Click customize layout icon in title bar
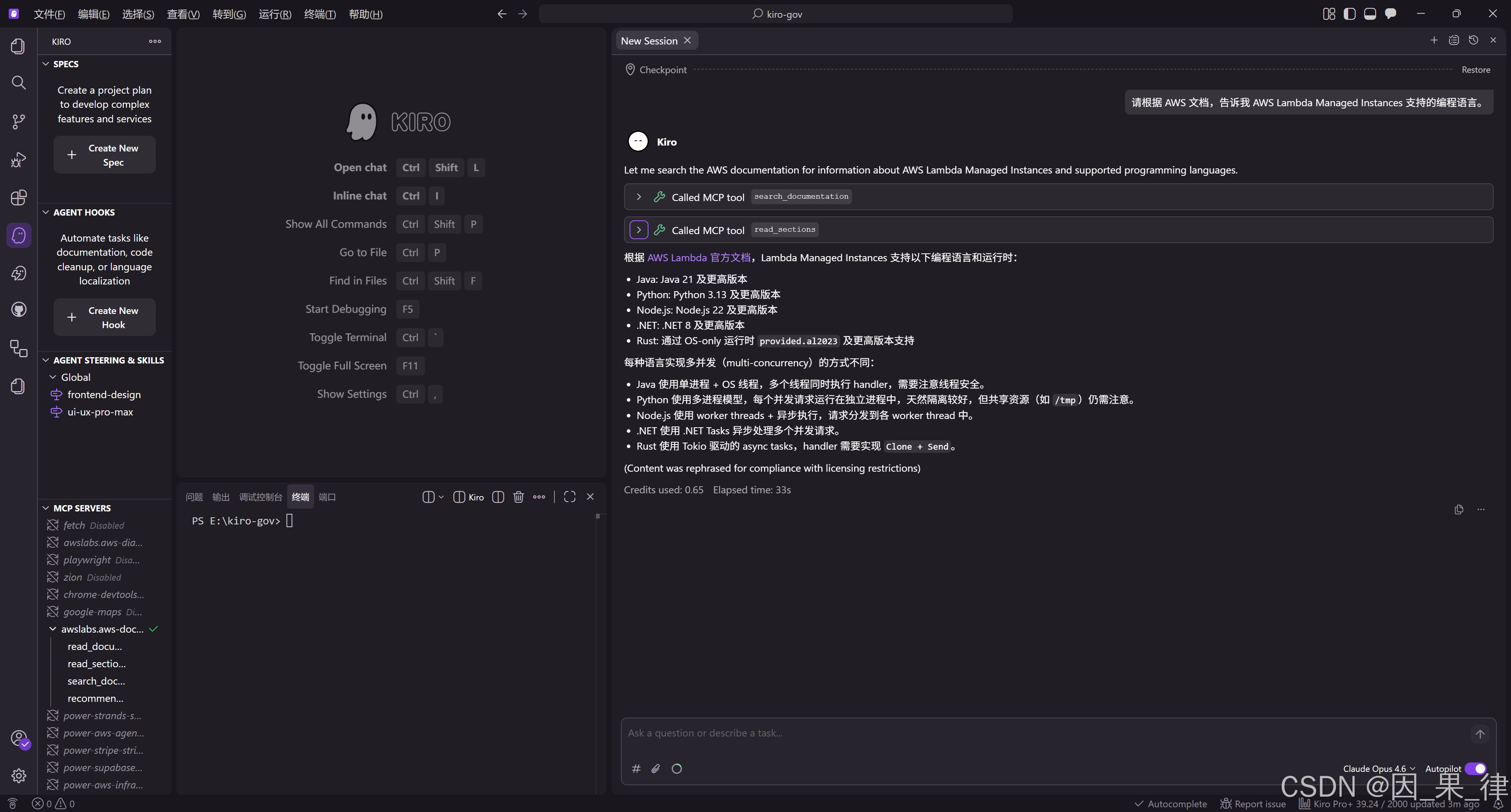Screen dimensions: 1511x812 (1329, 13)
